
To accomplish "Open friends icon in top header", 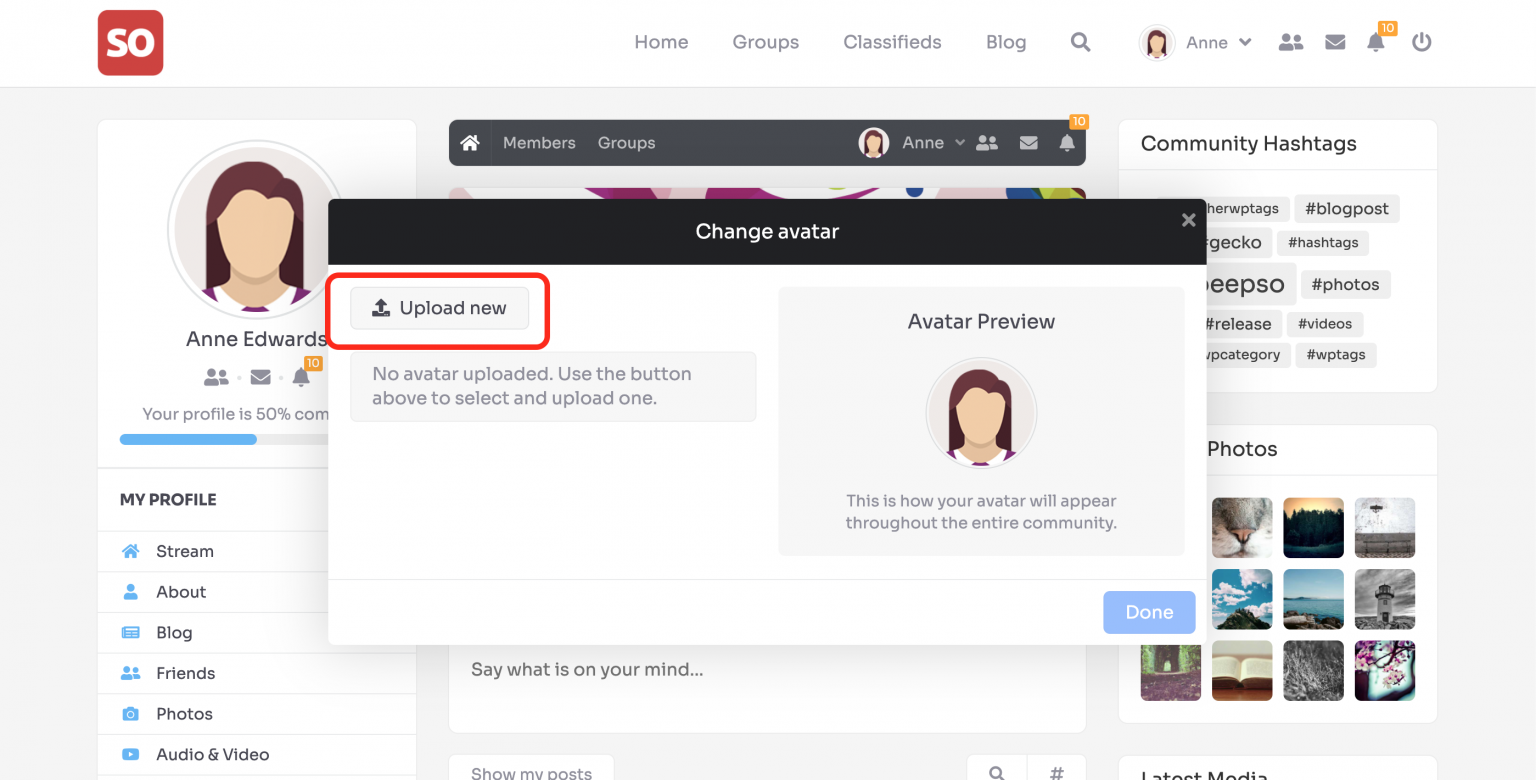I will pos(1291,42).
